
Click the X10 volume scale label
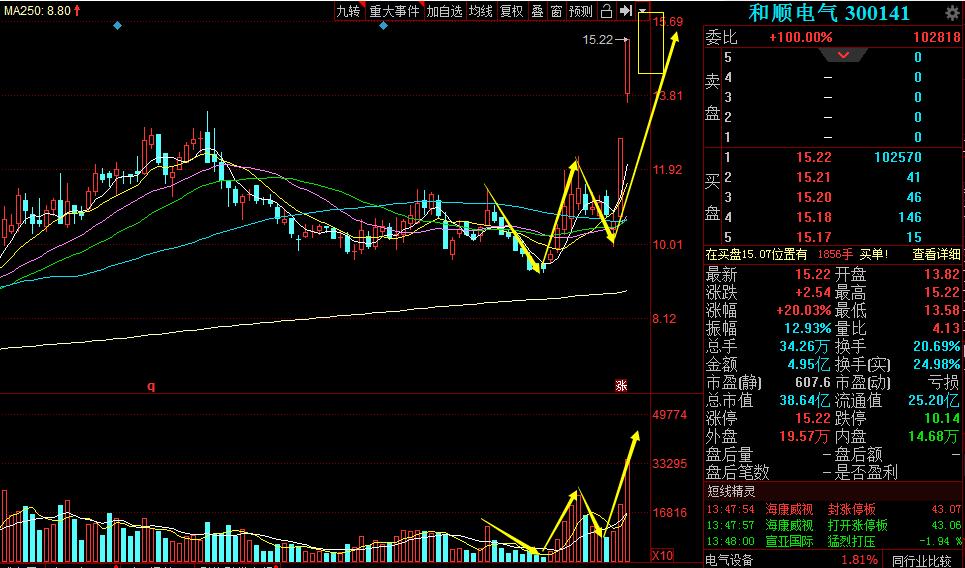(x=662, y=555)
